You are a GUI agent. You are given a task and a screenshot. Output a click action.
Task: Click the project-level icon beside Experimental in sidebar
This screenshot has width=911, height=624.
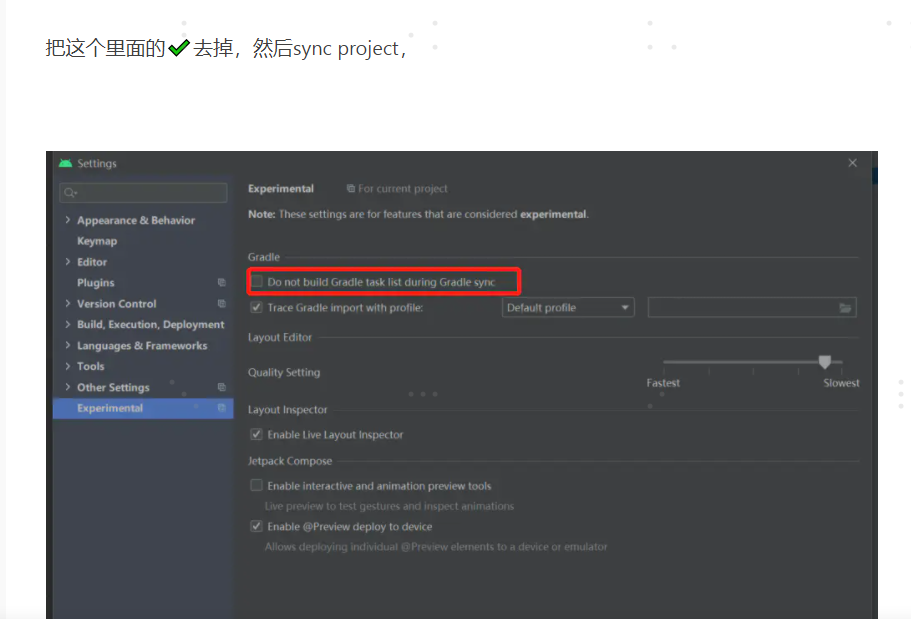(x=221, y=408)
